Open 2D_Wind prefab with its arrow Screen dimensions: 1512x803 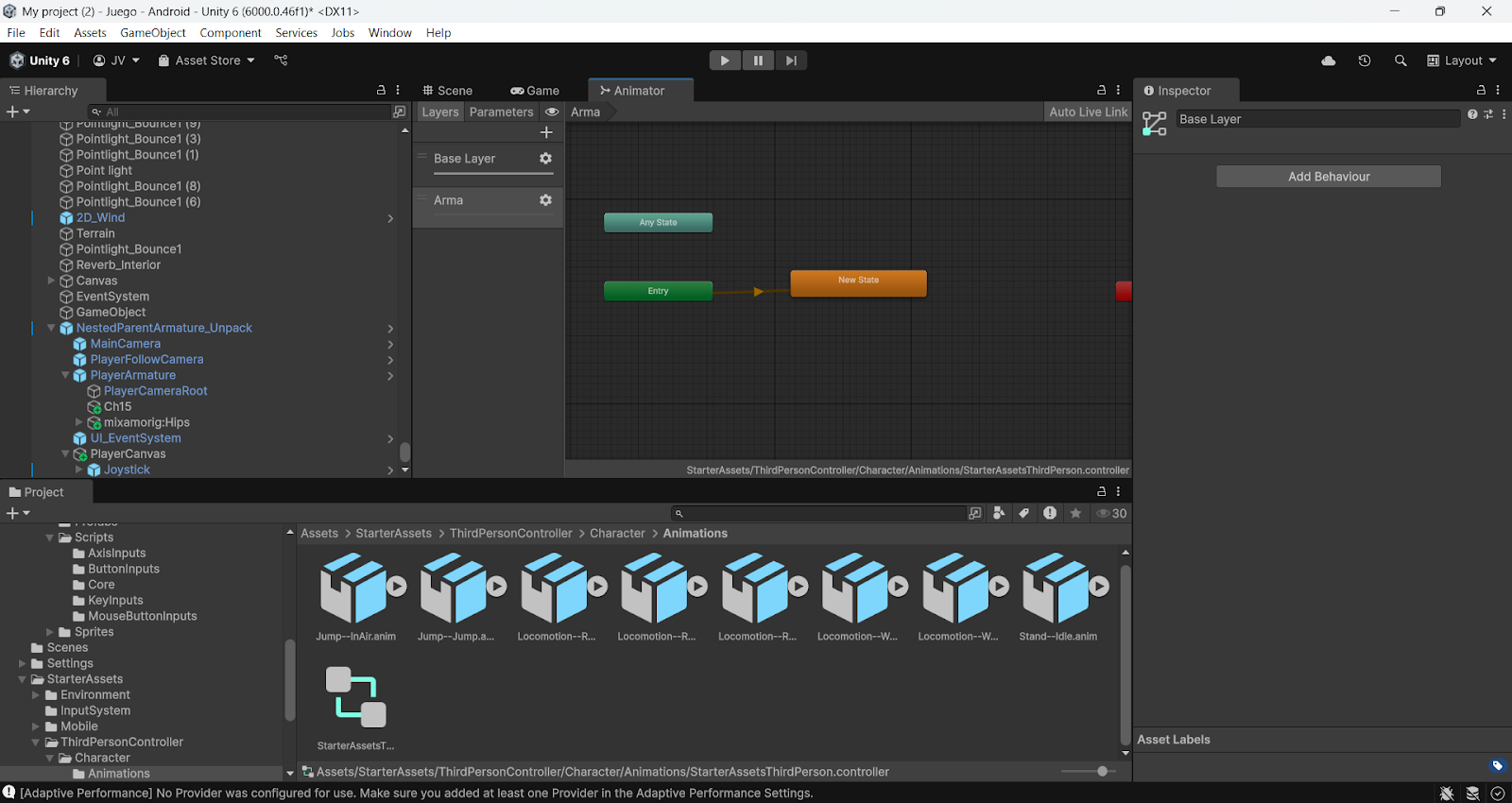pyautogui.click(x=390, y=218)
